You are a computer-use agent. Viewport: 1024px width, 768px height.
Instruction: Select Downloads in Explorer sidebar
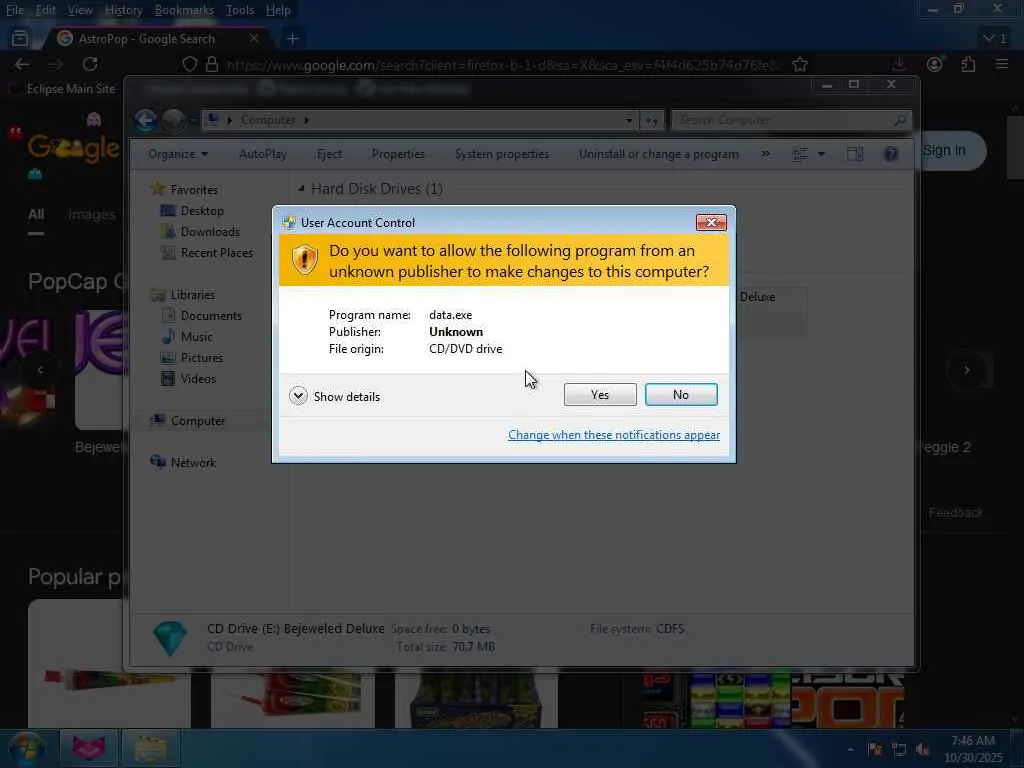tap(210, 231)
